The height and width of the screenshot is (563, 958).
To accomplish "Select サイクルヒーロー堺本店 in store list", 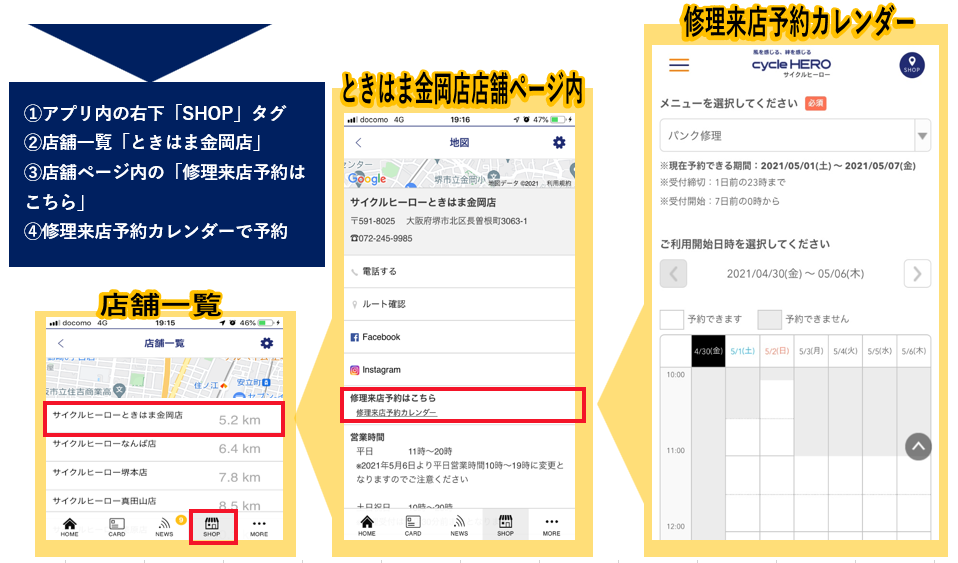I will 164,476.
